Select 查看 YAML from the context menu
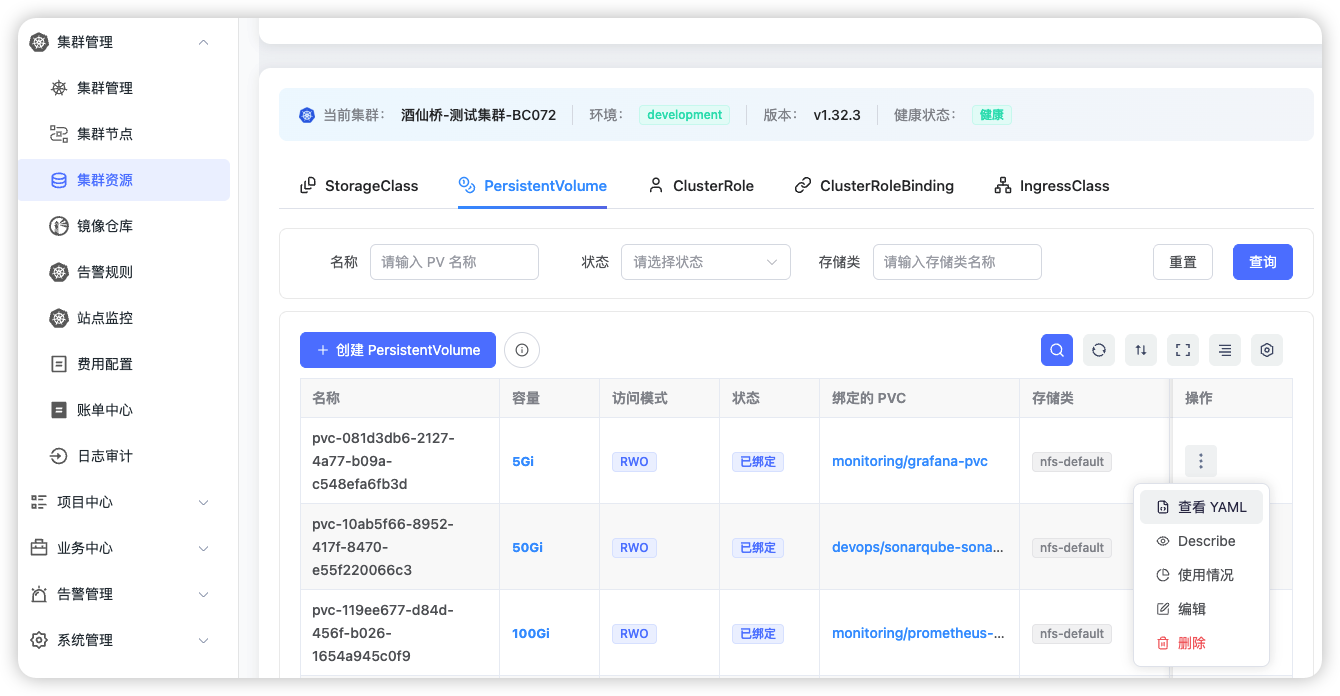This screenshot has width=1340, height=696. coord(1201,507)
